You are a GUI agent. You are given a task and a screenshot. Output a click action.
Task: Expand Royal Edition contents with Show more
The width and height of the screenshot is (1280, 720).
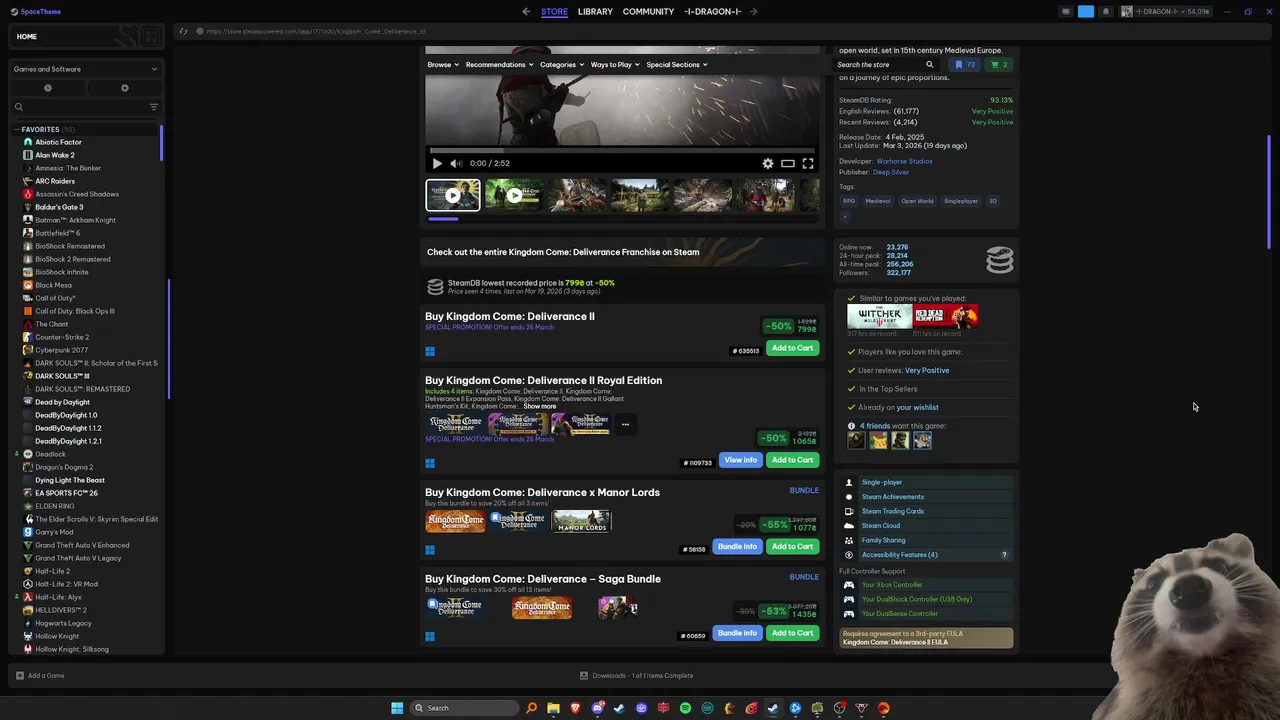coord(539,407)
